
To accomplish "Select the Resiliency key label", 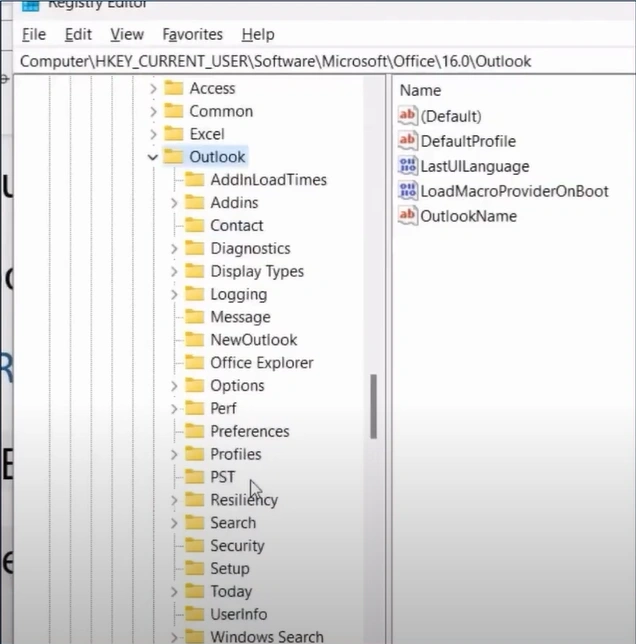I will click(244, 500).
